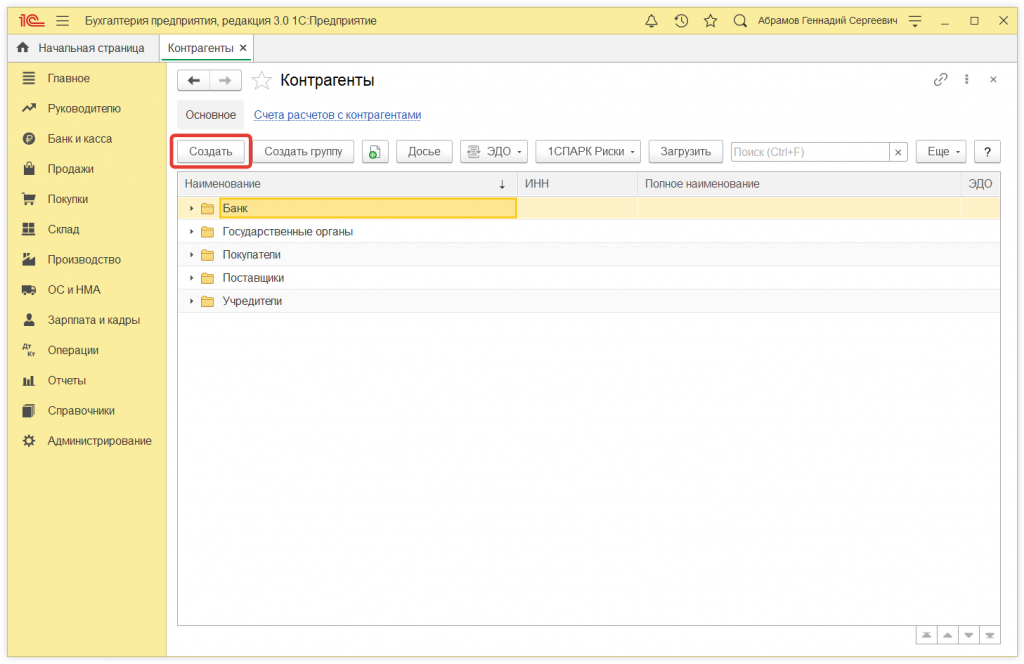Screen dimensions: 1024x664
Task: Click the copy-link chain icon
Action: pyautogui.click(x=940, y=80)
